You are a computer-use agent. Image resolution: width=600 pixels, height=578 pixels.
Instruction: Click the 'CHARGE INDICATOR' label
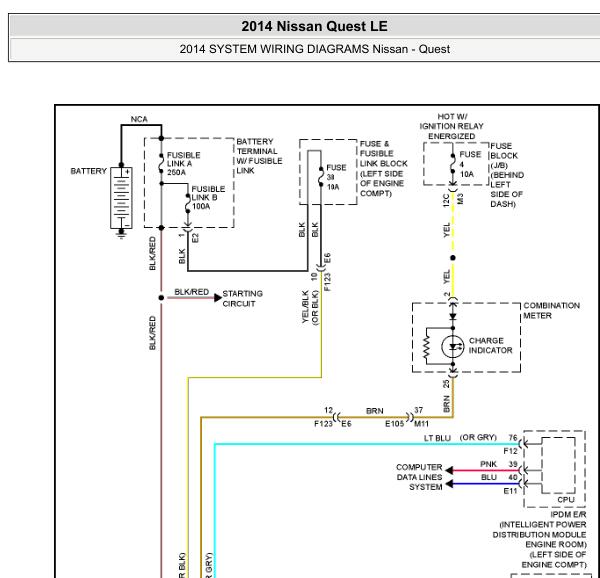[x=490, y=345]
